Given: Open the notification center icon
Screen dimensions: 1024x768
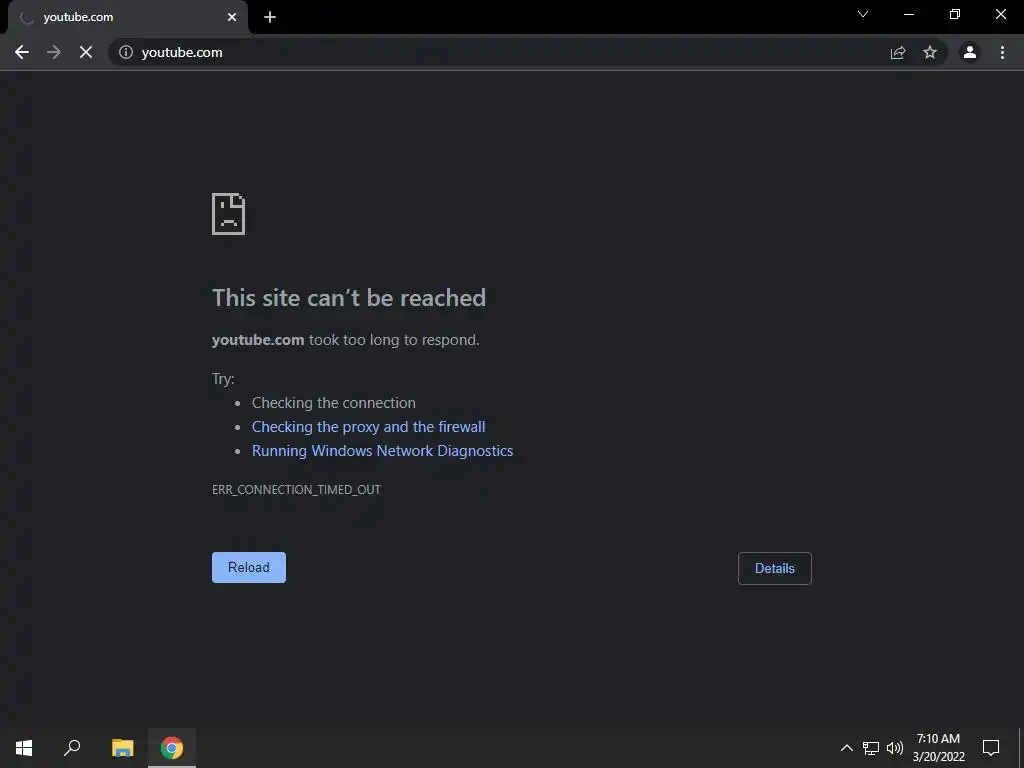Looking at the screenshot, I should [x=991, y=748].
